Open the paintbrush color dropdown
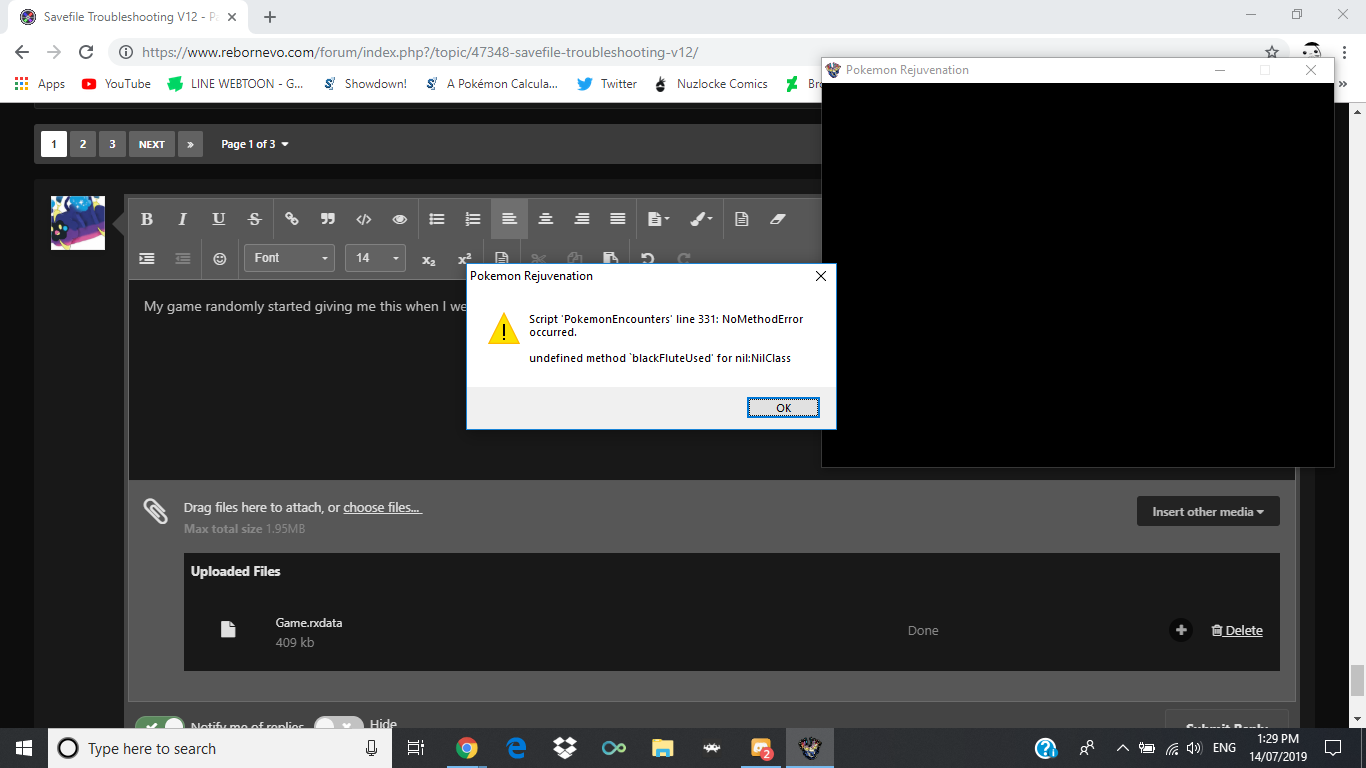The image size is (1366, 768). [x=702, y=219]
